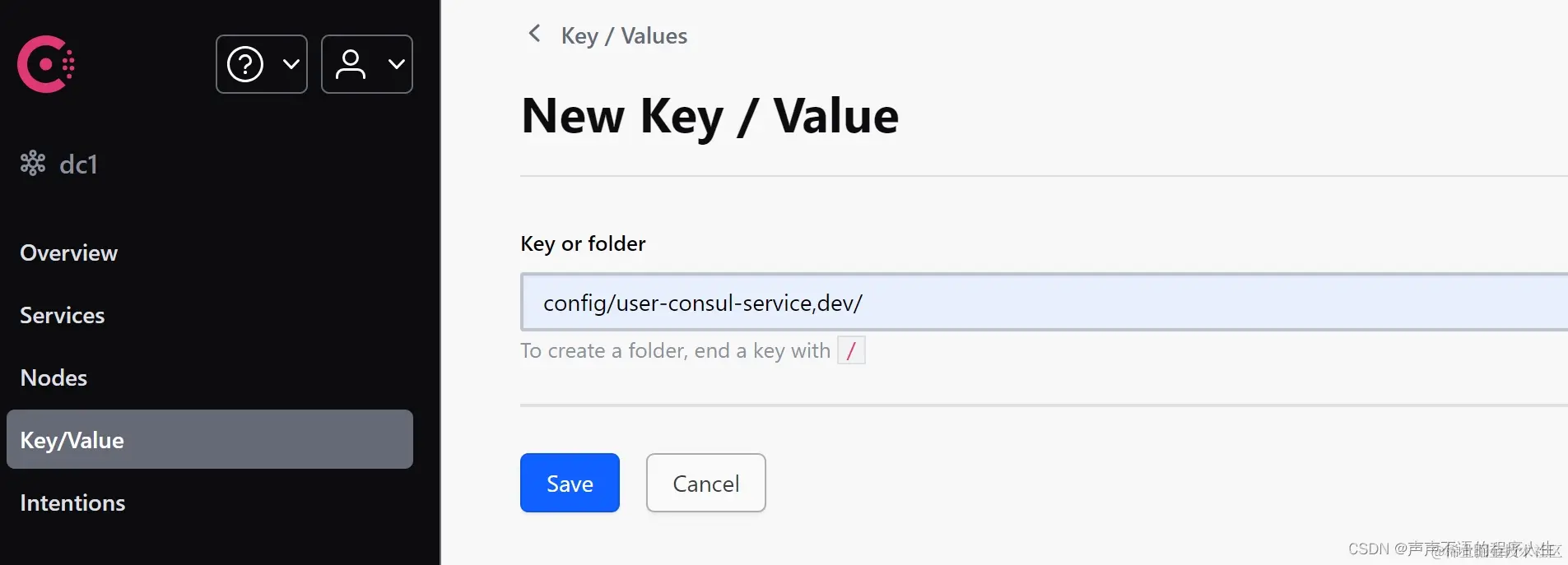This screenshot has width=1568, height=565.
Task: Switch to the Services section
Action: coord(62,314)
